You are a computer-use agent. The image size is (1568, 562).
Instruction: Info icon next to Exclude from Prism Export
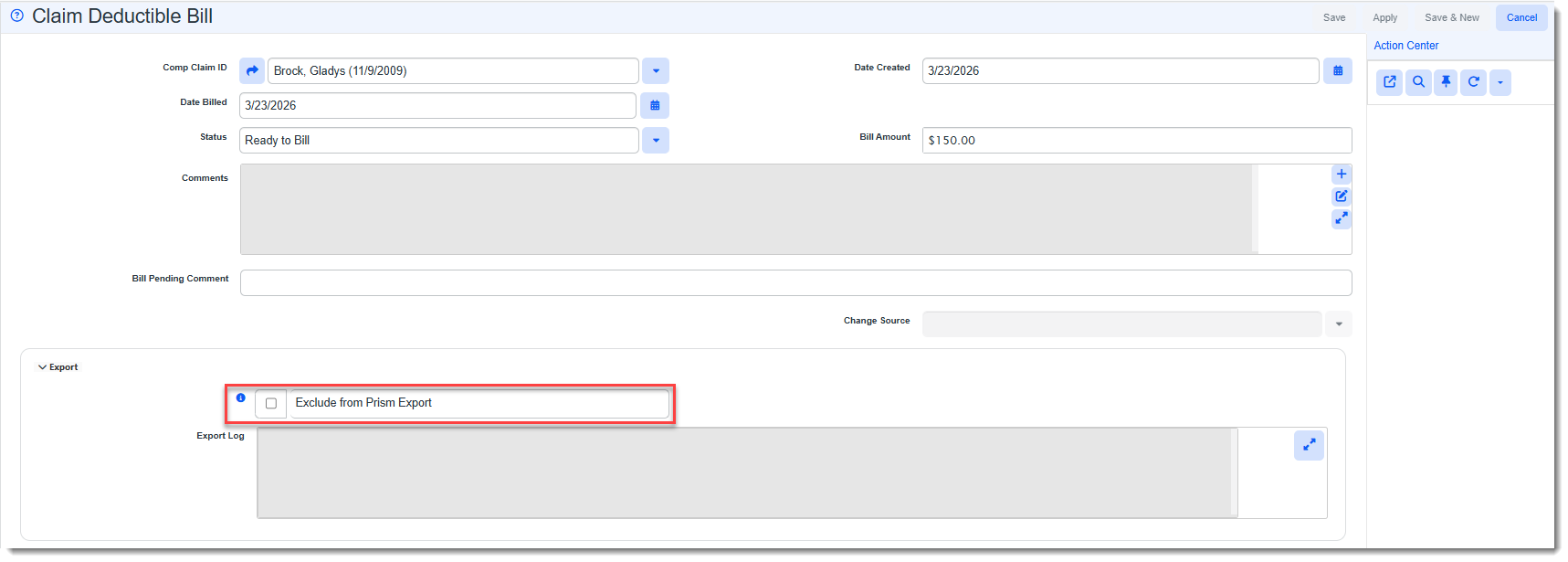coord(241,398)
